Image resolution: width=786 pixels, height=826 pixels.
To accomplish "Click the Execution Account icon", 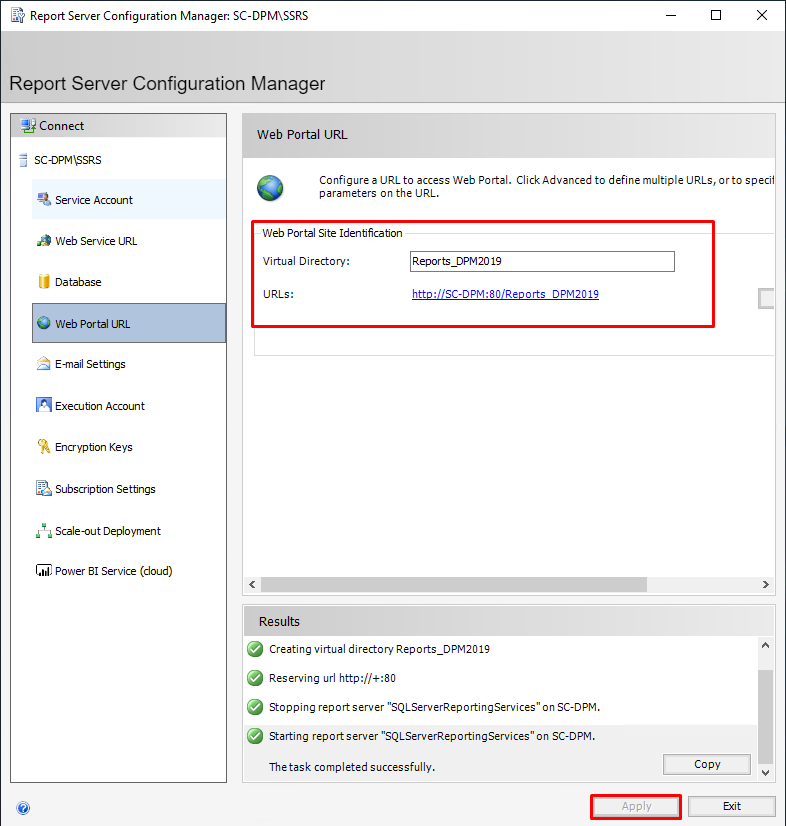I will pyautogui.click(x=44, y=405).
